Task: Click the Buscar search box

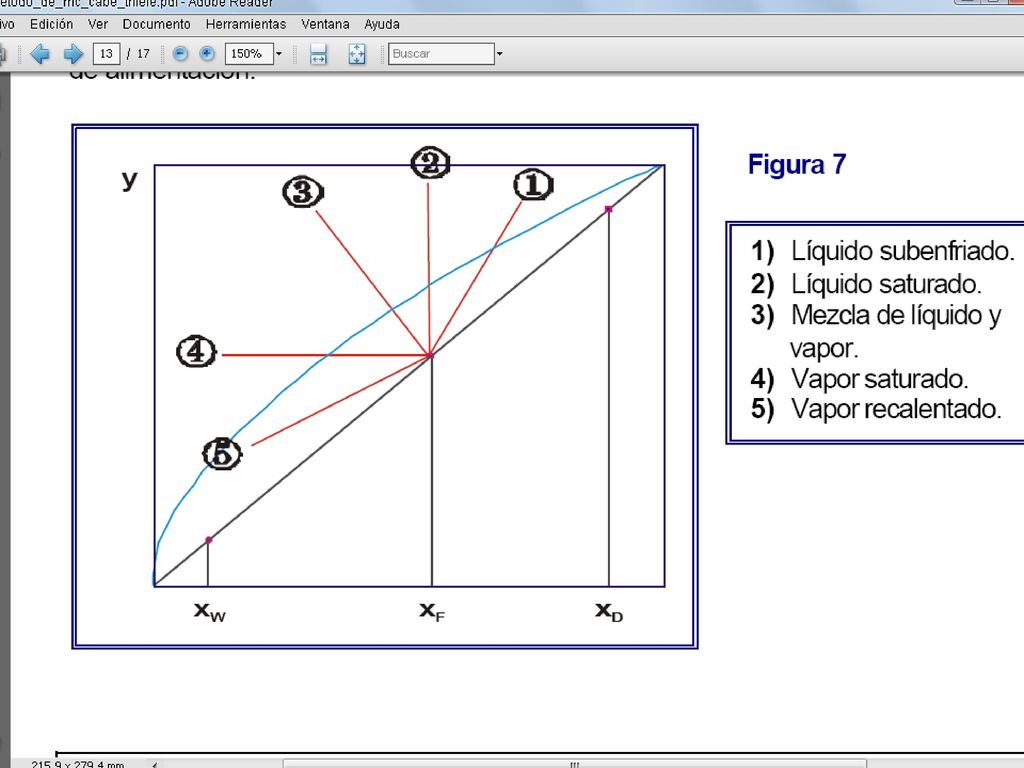Action: click(x=441, y=54)
